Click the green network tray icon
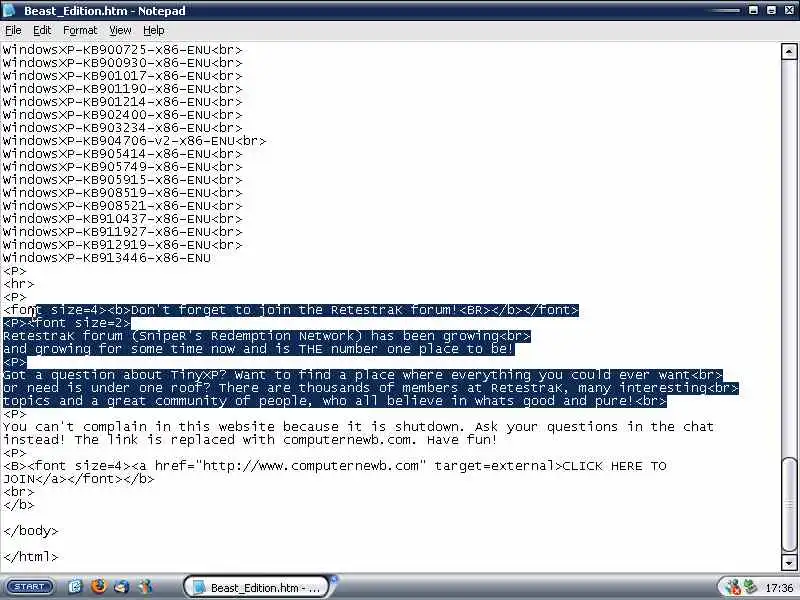 750,587
